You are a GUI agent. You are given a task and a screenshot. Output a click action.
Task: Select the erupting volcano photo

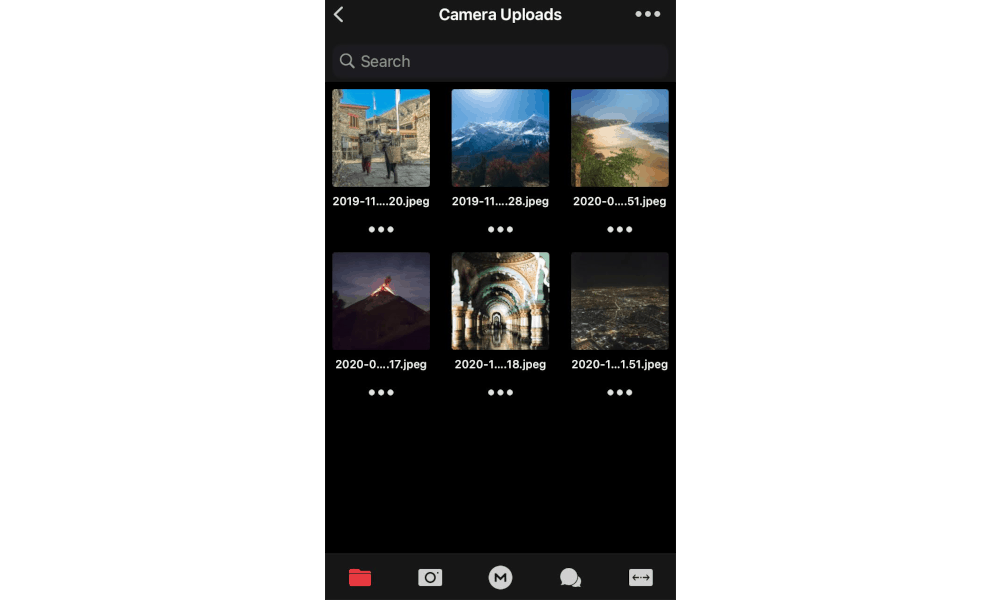pyautogui.click(x=381, y=301)
